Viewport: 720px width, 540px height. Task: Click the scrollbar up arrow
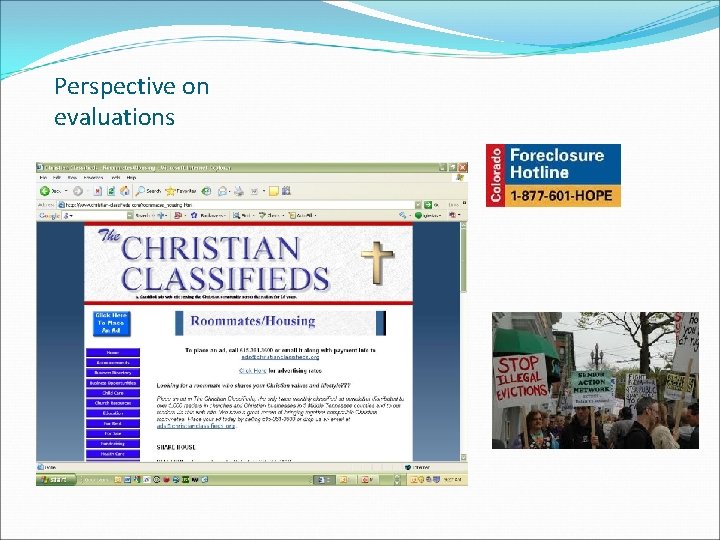[x=463, y=225]
